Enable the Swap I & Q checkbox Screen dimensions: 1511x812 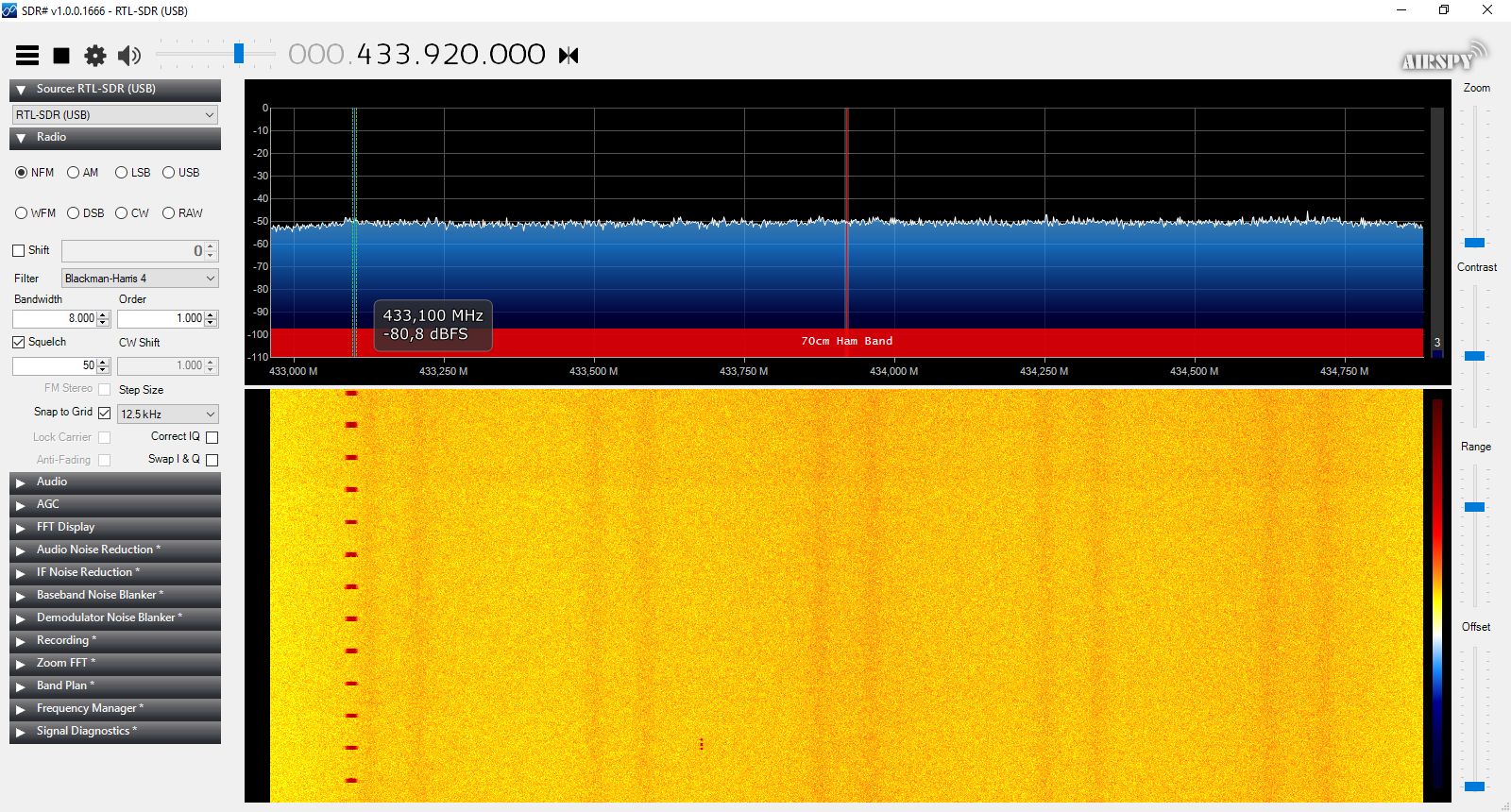212,460
